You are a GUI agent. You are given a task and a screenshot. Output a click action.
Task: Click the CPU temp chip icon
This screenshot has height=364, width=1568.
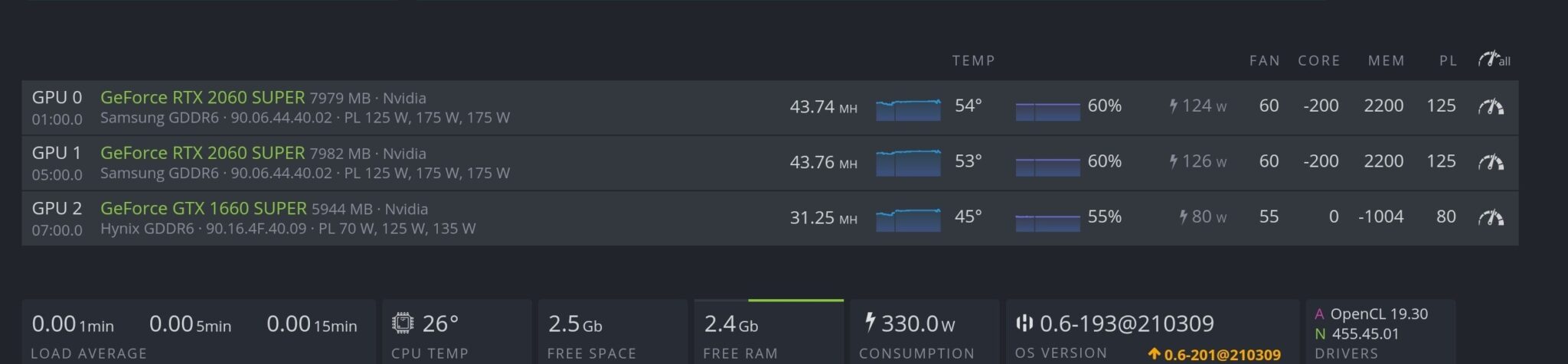(x=403, y=323)
